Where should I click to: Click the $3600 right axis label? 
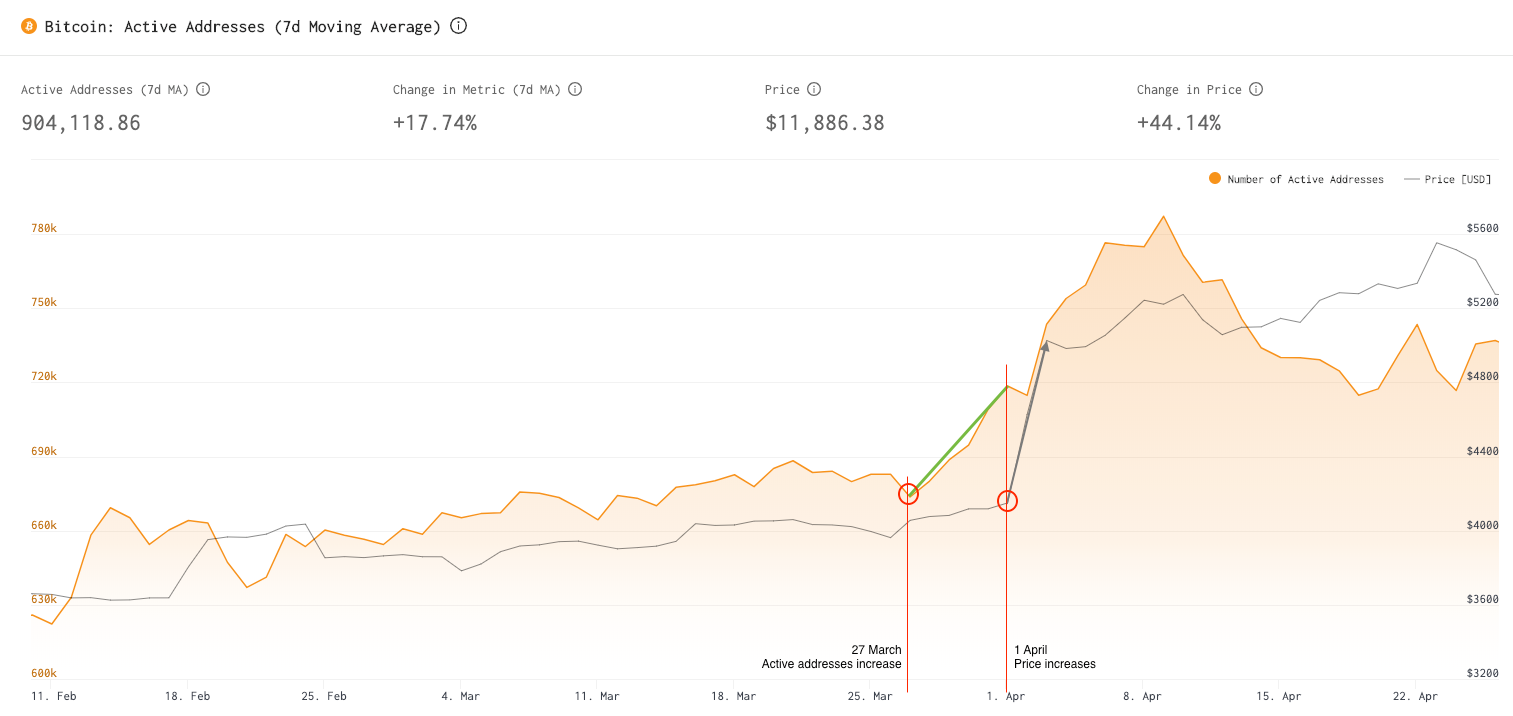coord(1483,600)
